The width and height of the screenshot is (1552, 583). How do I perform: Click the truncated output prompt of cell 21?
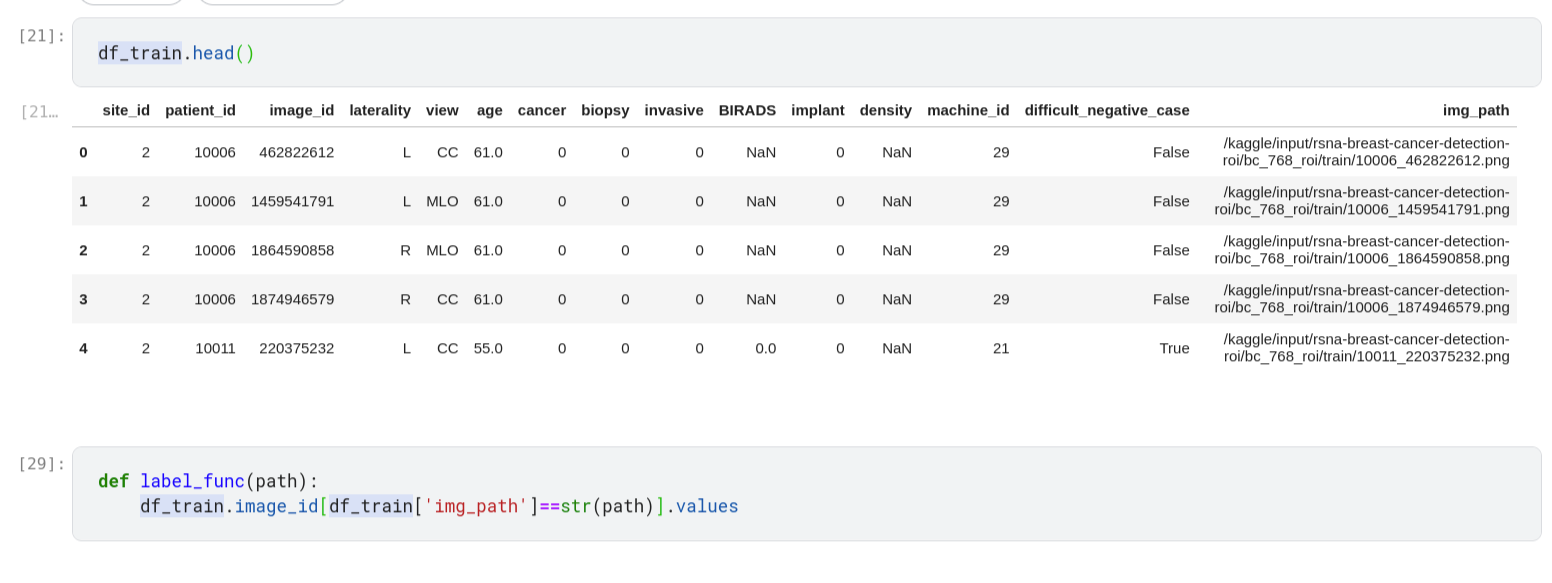tap(39, 111)
